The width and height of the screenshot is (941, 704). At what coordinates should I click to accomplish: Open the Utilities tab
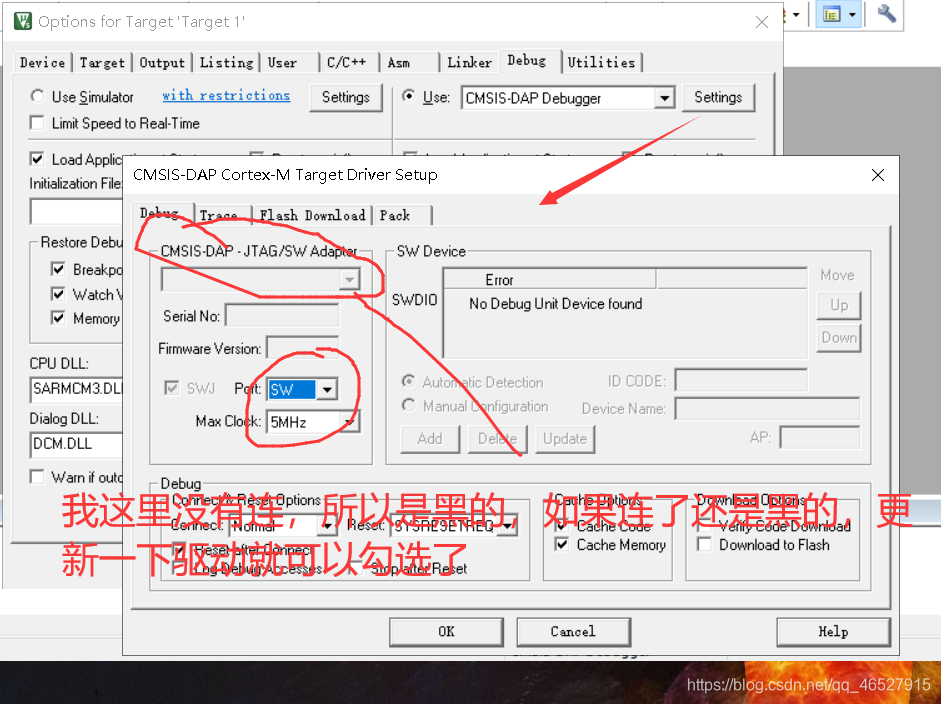coord(601,62)
